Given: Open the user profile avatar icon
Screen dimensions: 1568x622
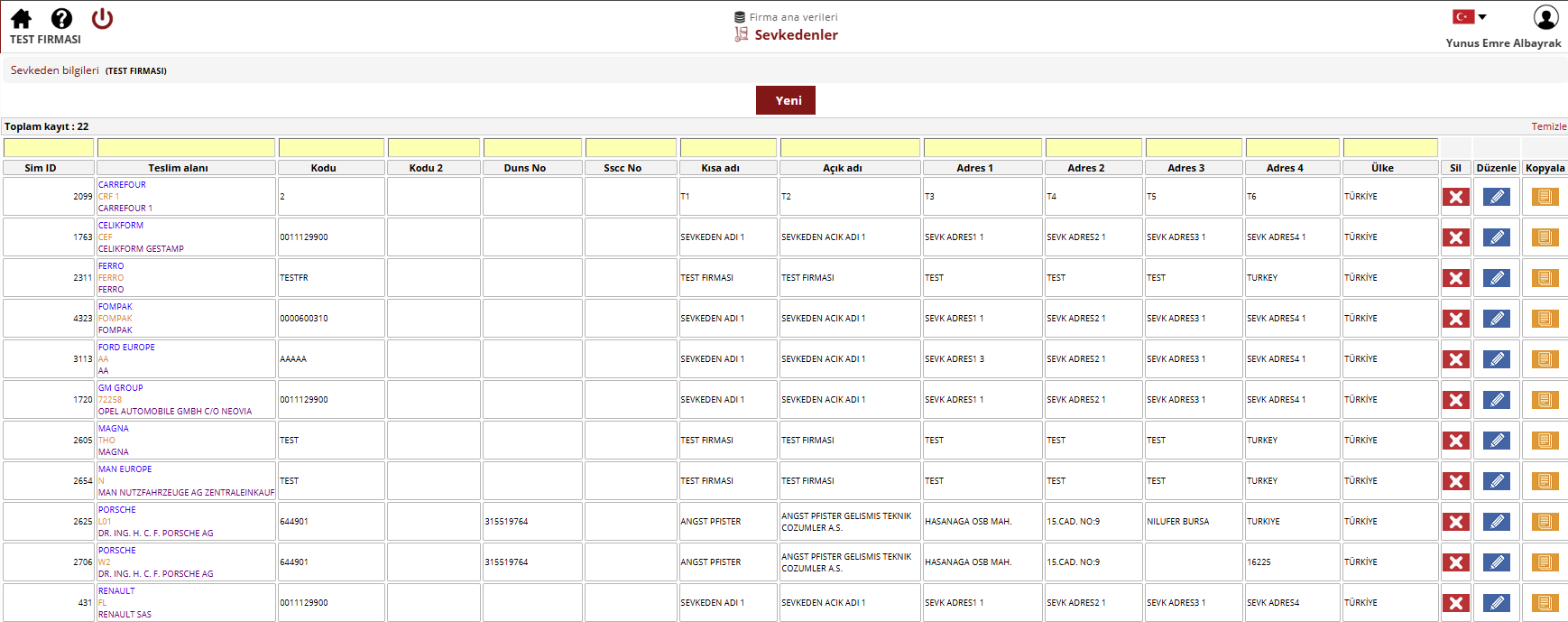Looking at the screenshot, I should click(1546, 17).
